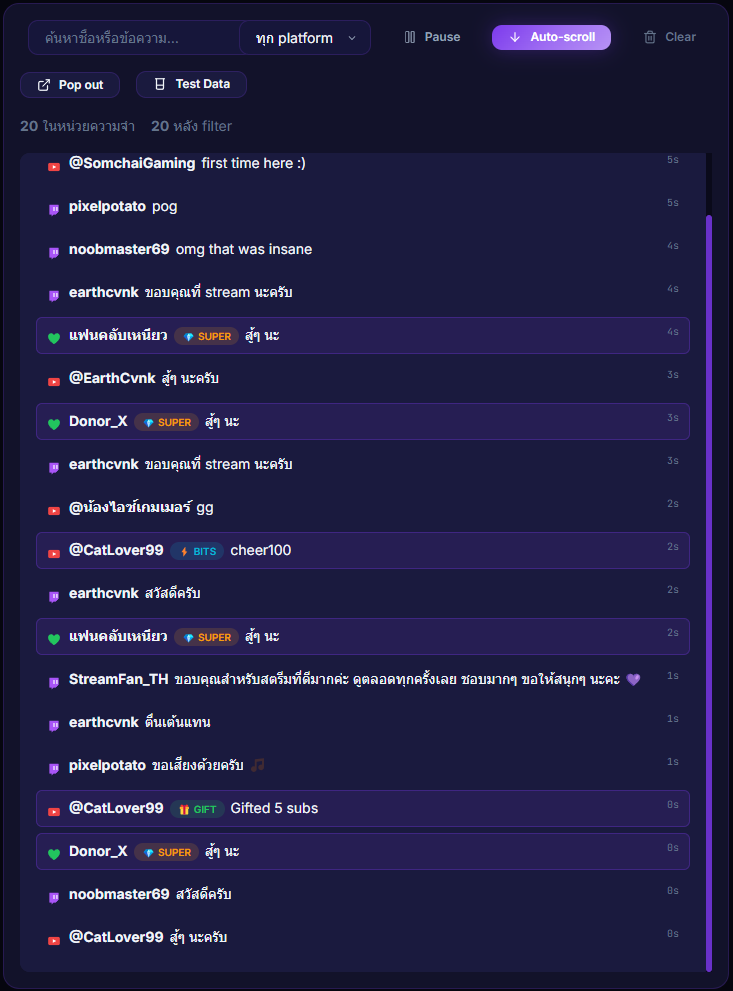This screenshot has height=991, width=733.
Task: Disable the Auto-scroll toggle
Action: 551,36
